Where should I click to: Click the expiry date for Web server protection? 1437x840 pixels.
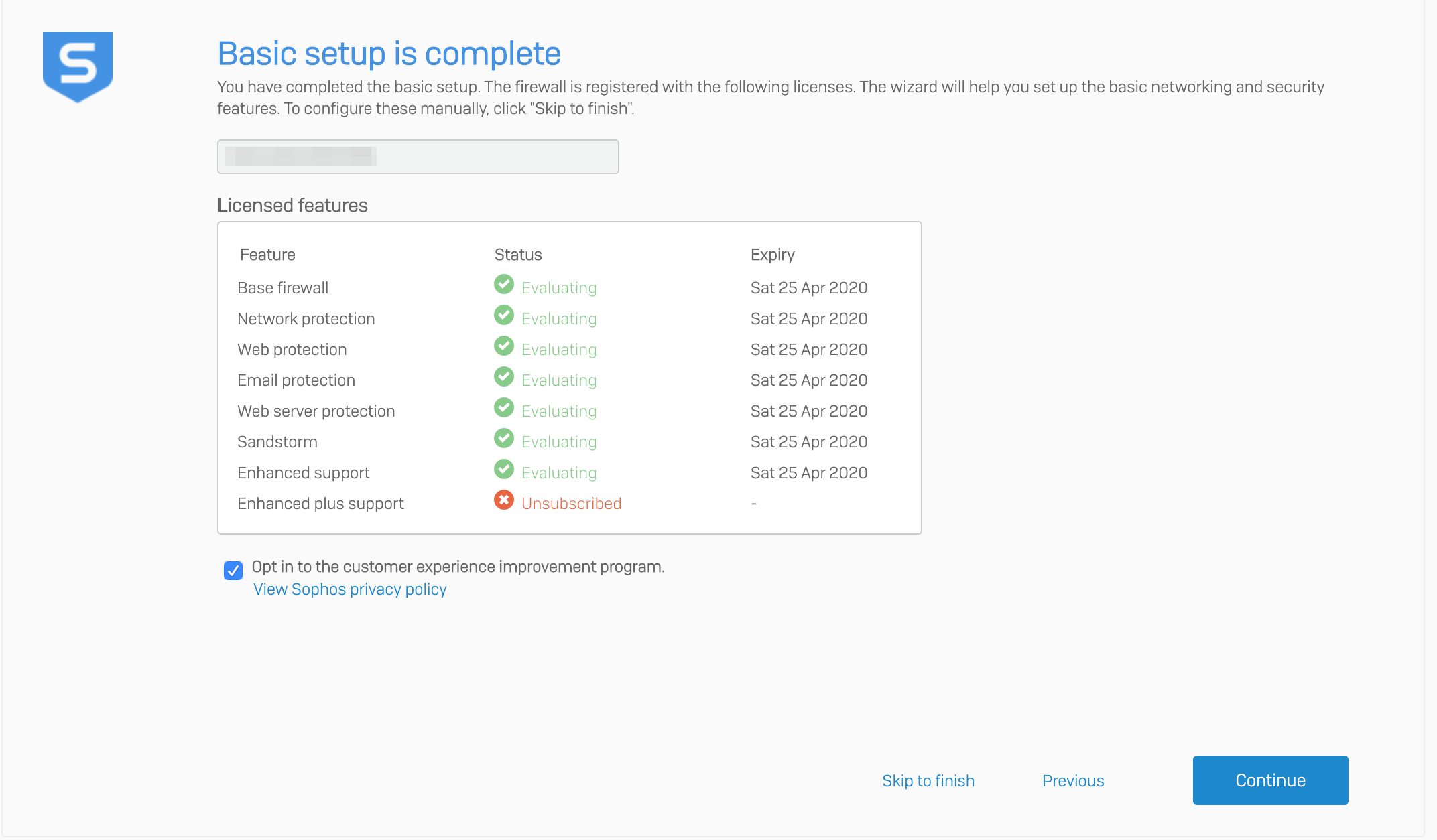[x=809, y=411]
